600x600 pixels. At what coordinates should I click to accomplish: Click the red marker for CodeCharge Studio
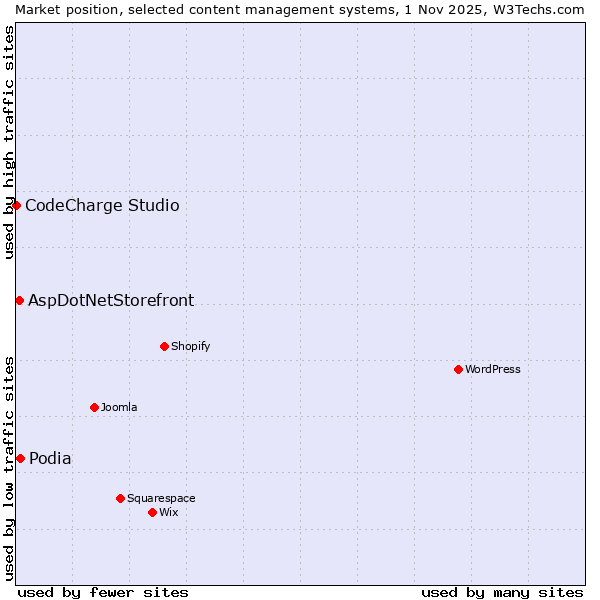pos(16,205)
